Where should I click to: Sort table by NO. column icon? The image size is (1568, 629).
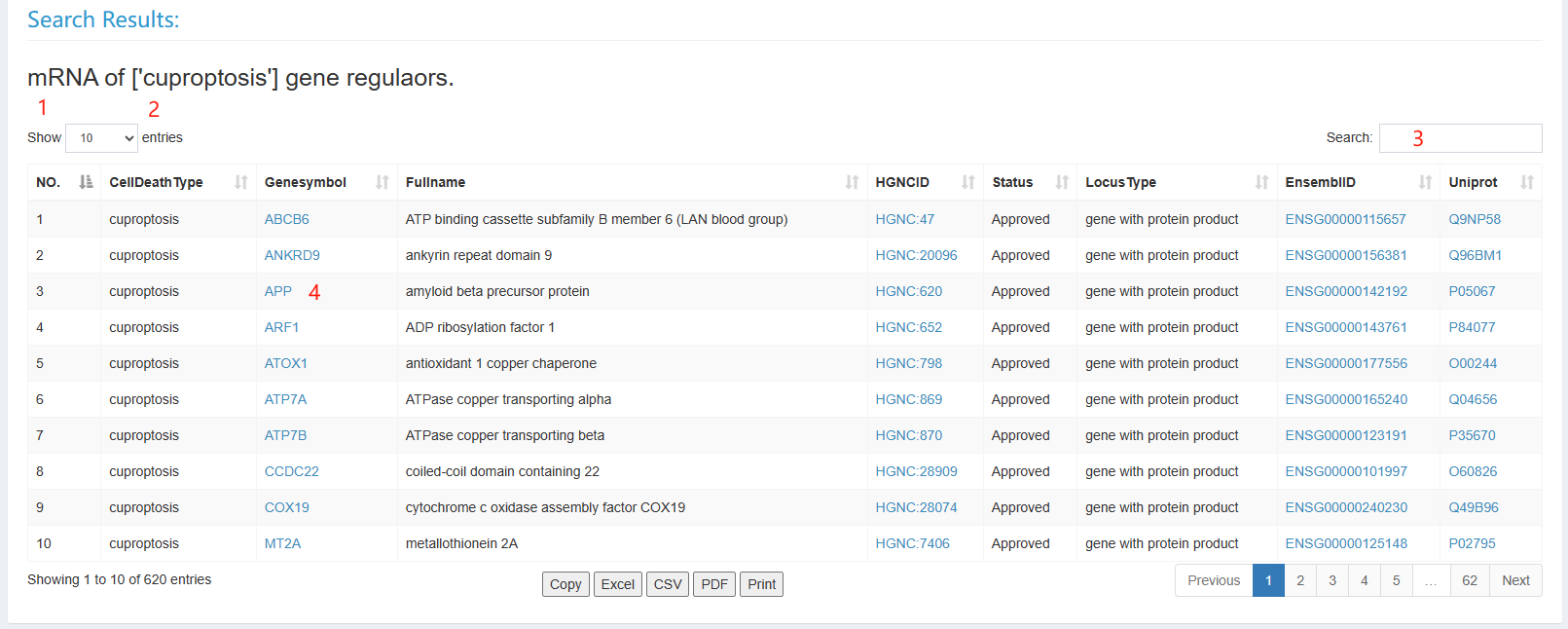[x=86, y=182]
